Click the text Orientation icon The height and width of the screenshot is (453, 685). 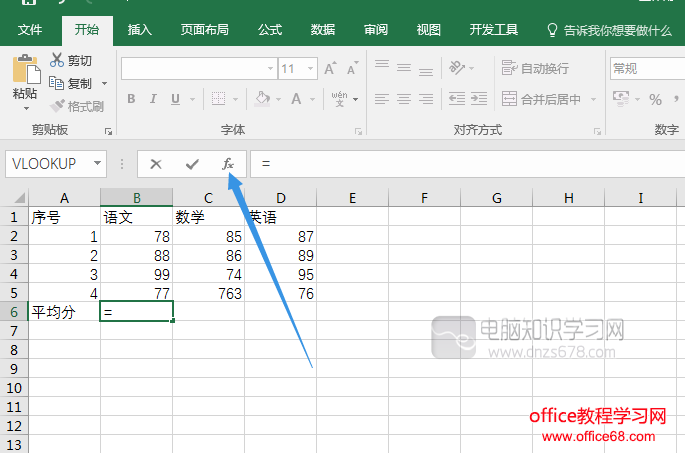[457, 67]
